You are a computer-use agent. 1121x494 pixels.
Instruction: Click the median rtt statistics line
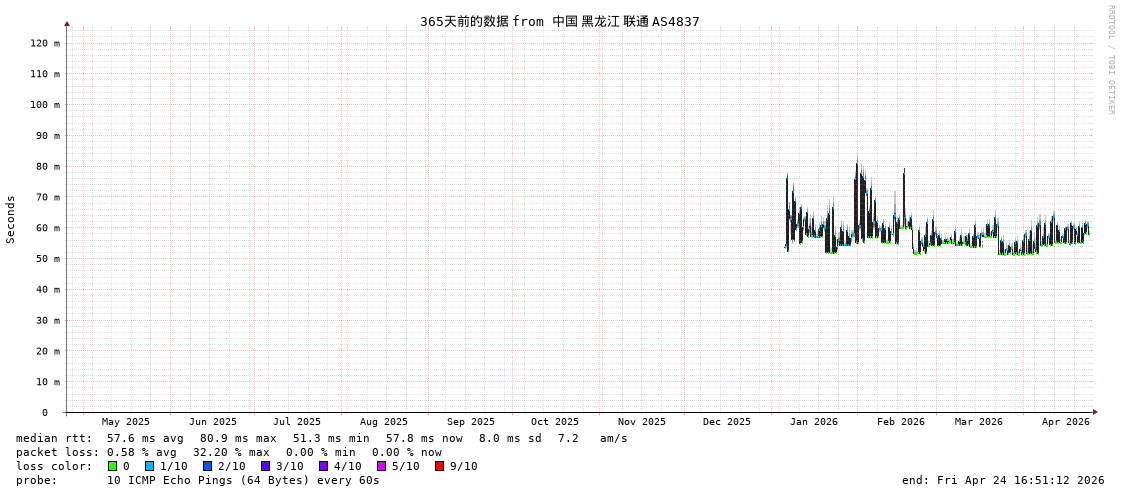click(x=321, y=438)
